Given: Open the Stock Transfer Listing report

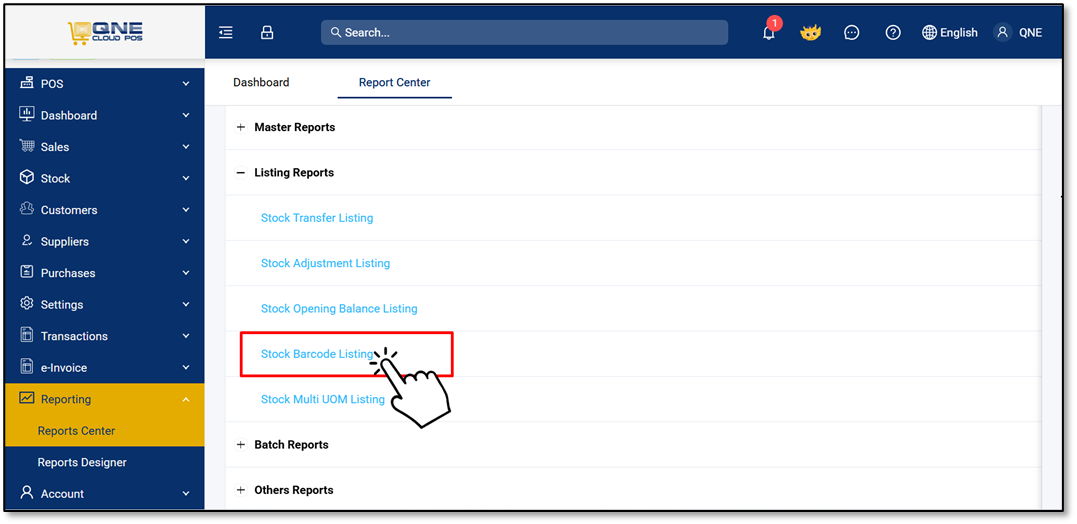Looking at the screenshot, I should pos(317,218).
